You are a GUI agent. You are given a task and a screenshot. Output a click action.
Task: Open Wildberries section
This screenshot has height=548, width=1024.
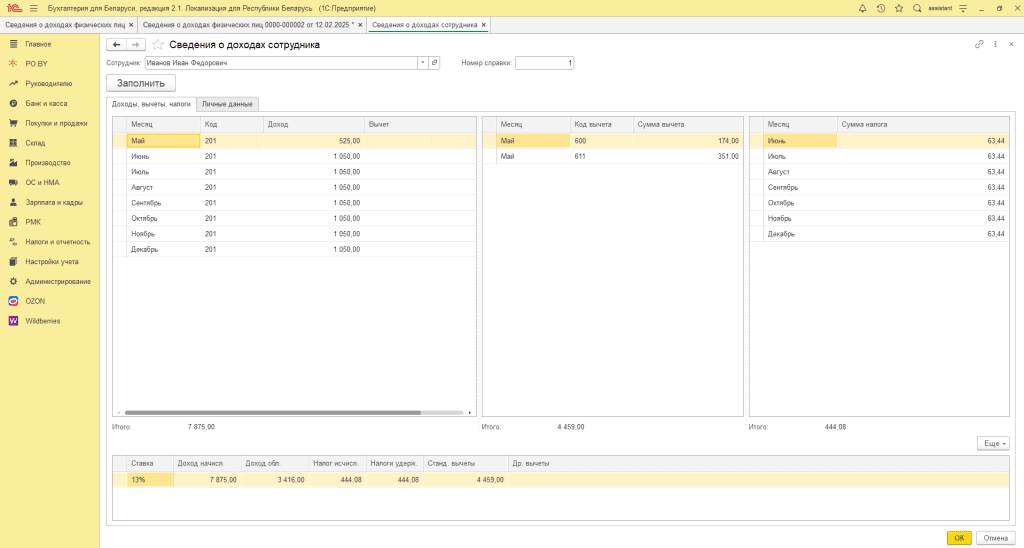tap(42, 321)
